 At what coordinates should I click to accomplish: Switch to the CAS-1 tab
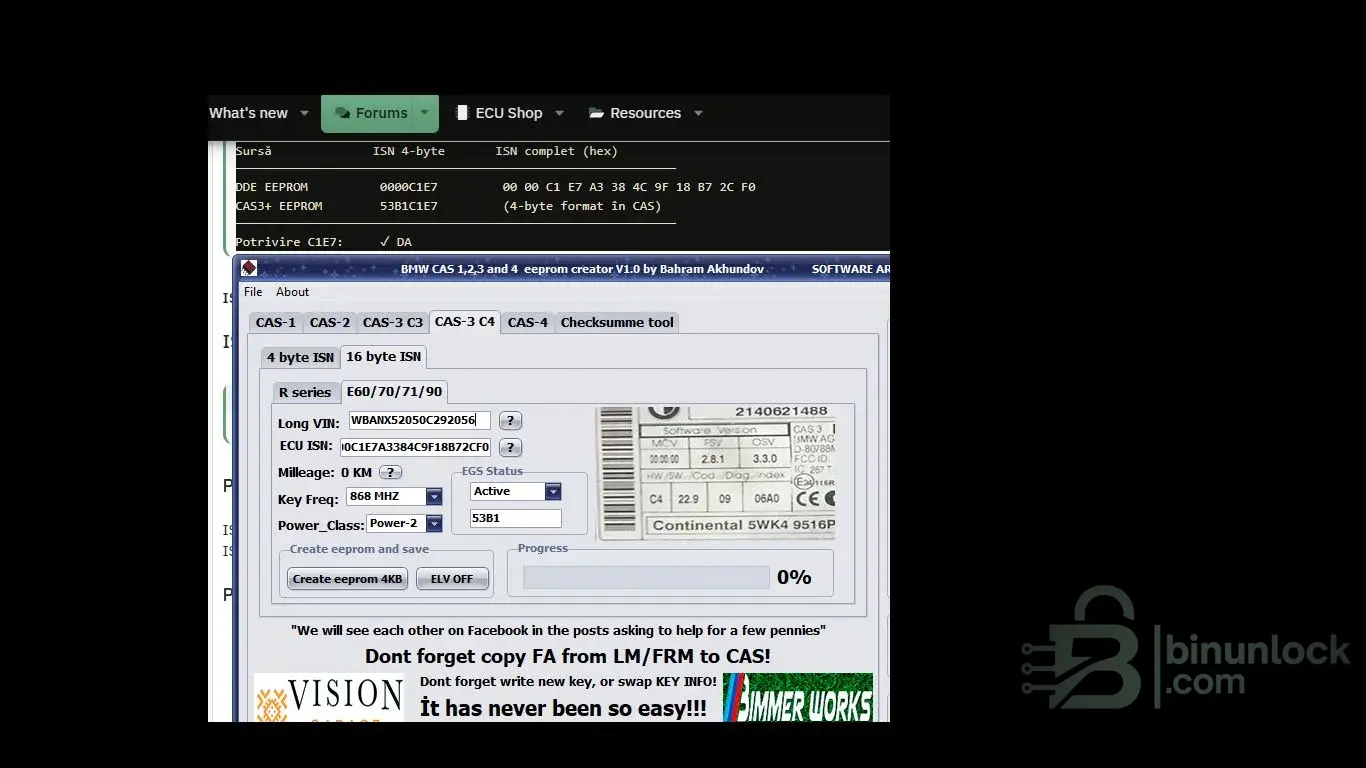click(276, 322)
